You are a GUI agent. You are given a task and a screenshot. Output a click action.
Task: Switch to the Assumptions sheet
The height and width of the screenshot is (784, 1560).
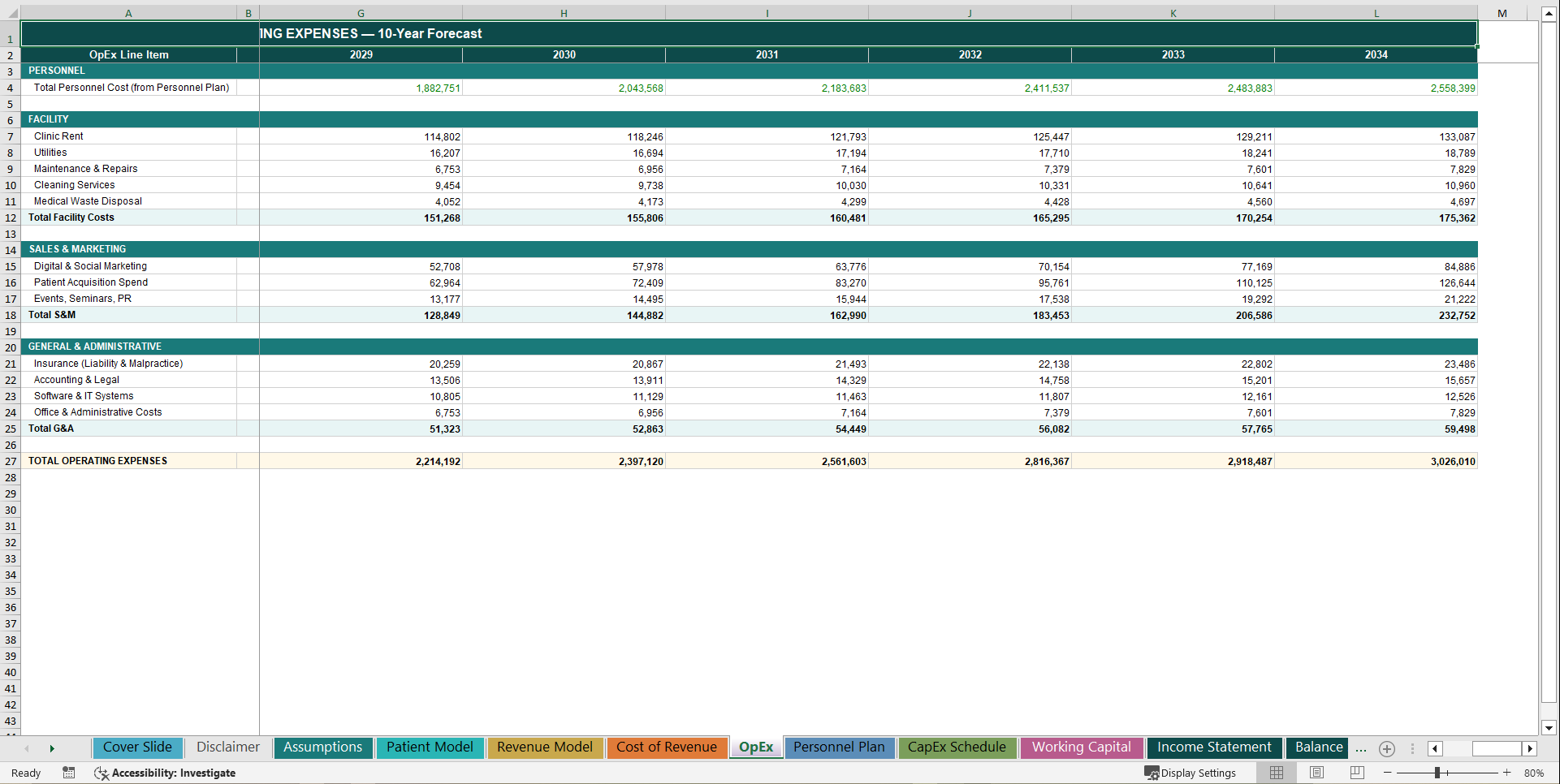(x=322, y=747)
